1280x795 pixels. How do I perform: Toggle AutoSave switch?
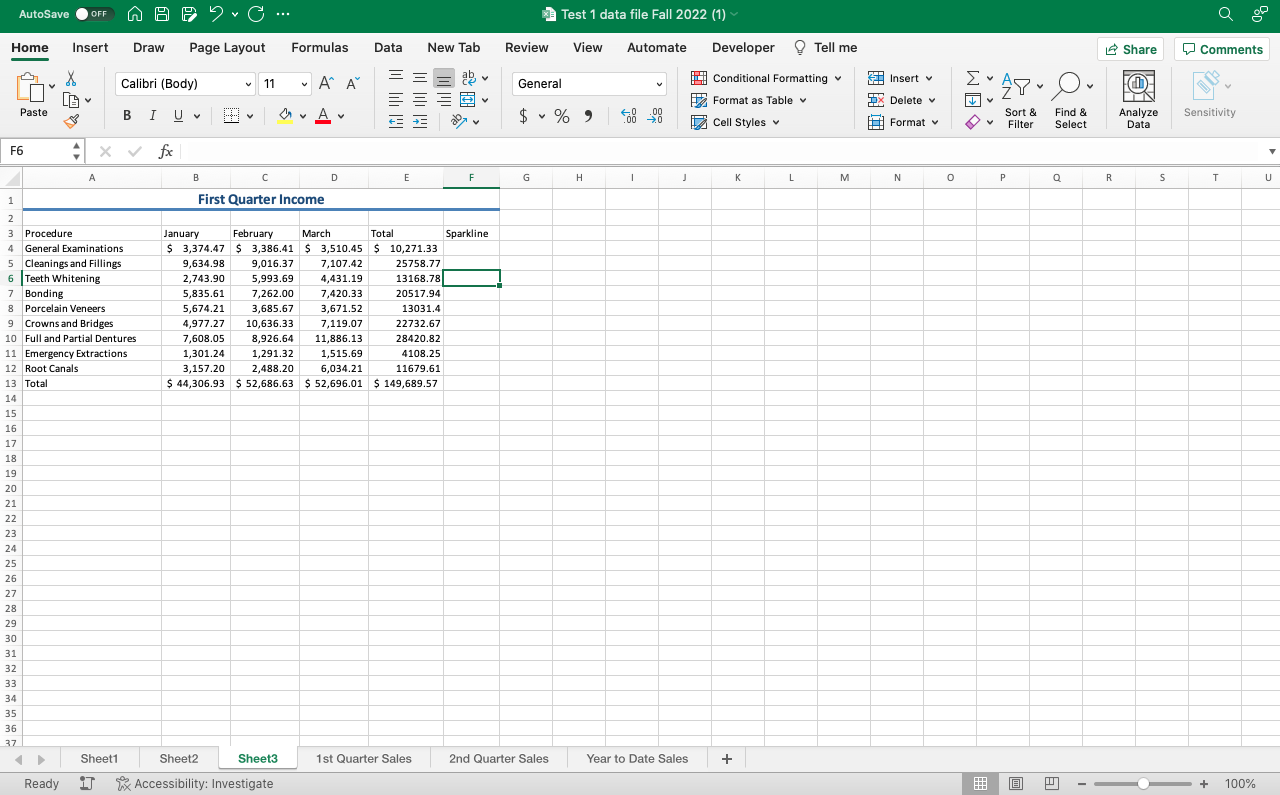[x=96, y=14]
